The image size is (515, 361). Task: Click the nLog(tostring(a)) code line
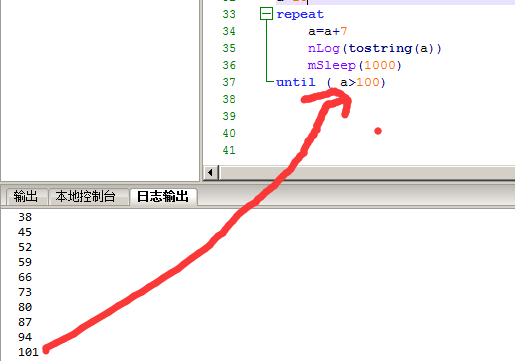click(x=375, y=48)
